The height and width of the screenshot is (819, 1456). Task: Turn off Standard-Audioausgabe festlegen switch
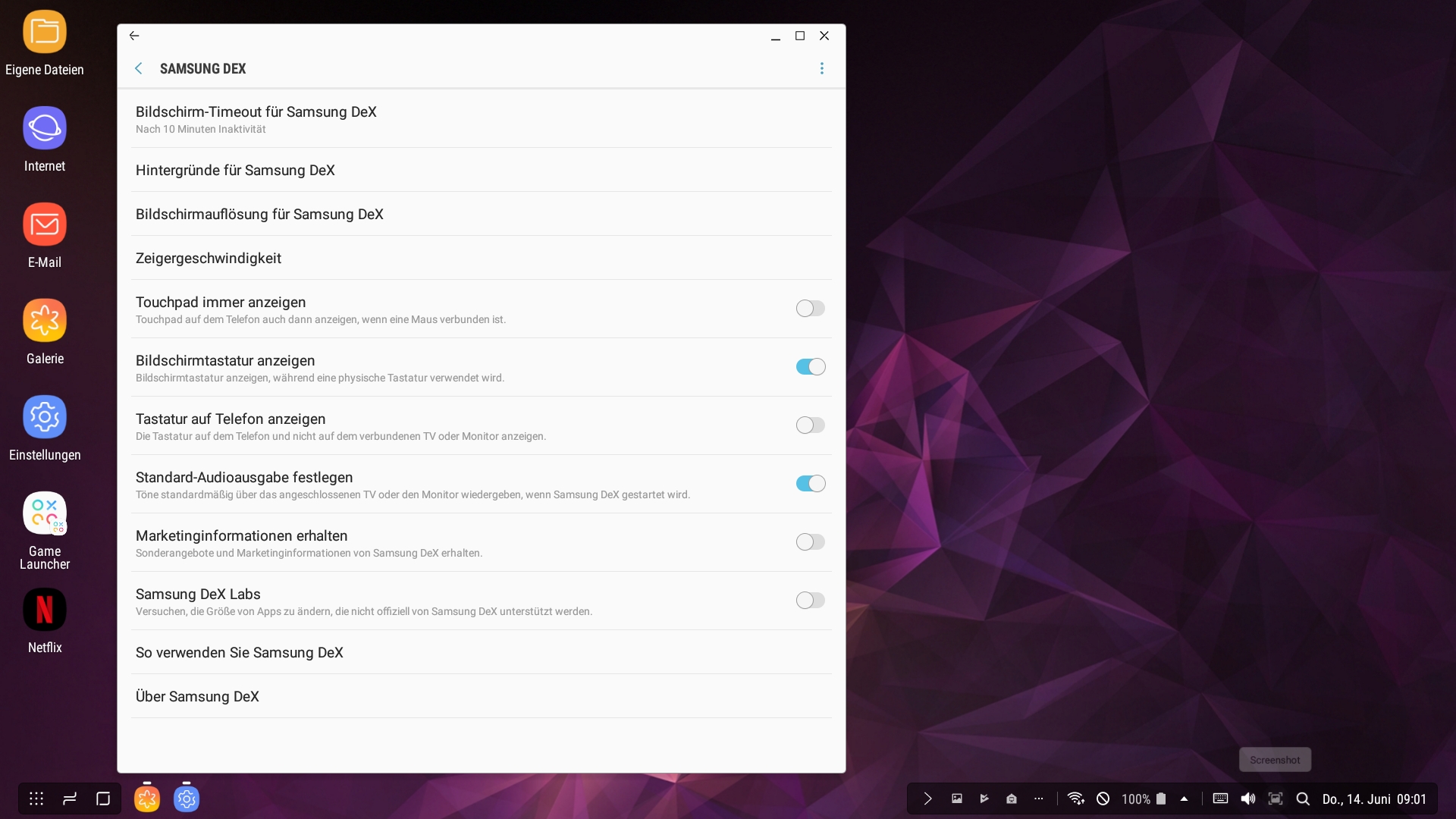(x=810, y=484)
